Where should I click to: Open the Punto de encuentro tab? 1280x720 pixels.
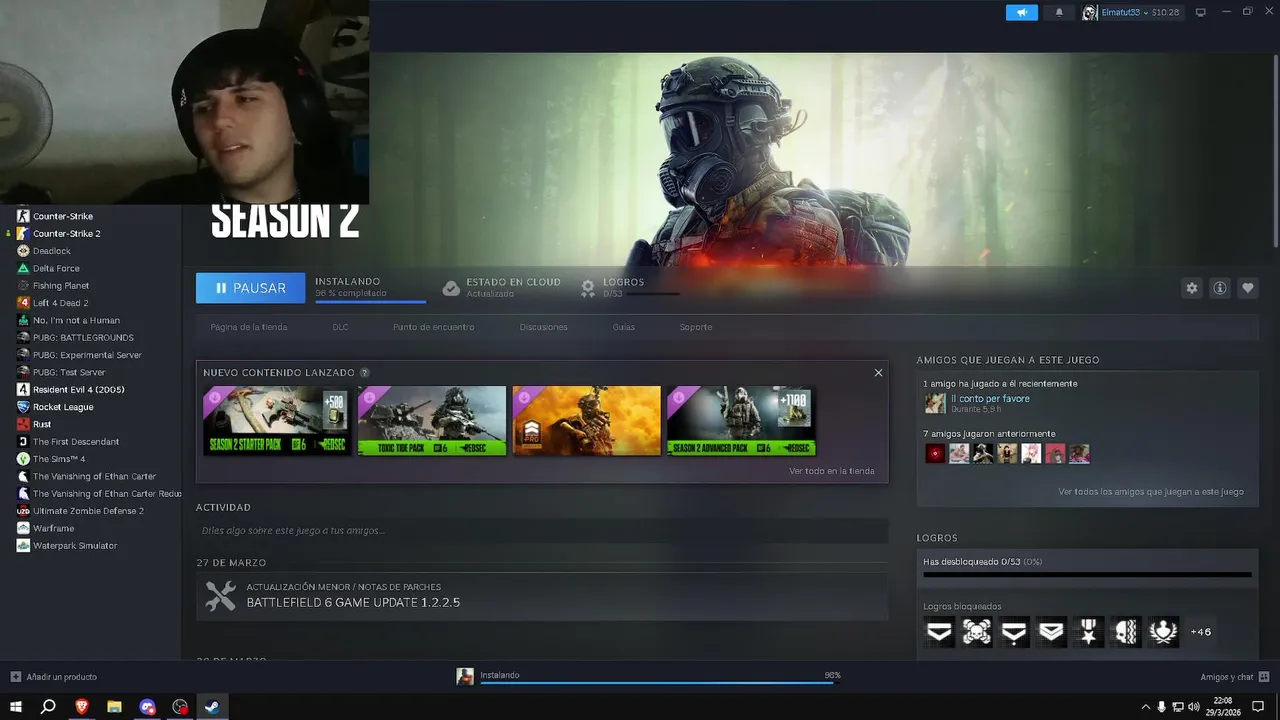tap(434, 327)
